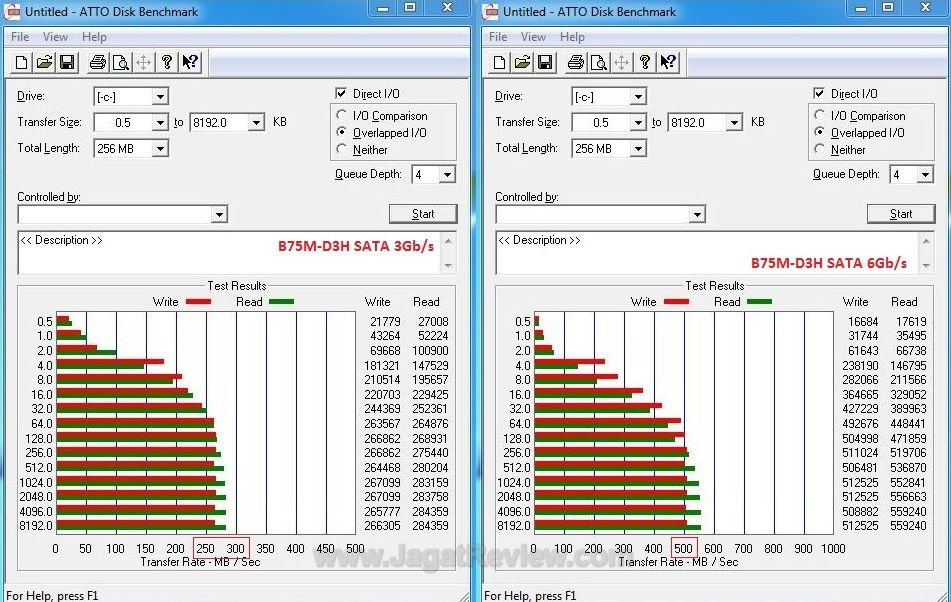The width and height of the screenshot is (951, 602).
Task: Open Total Length dropdown in left window
Action: click(160, 149)
